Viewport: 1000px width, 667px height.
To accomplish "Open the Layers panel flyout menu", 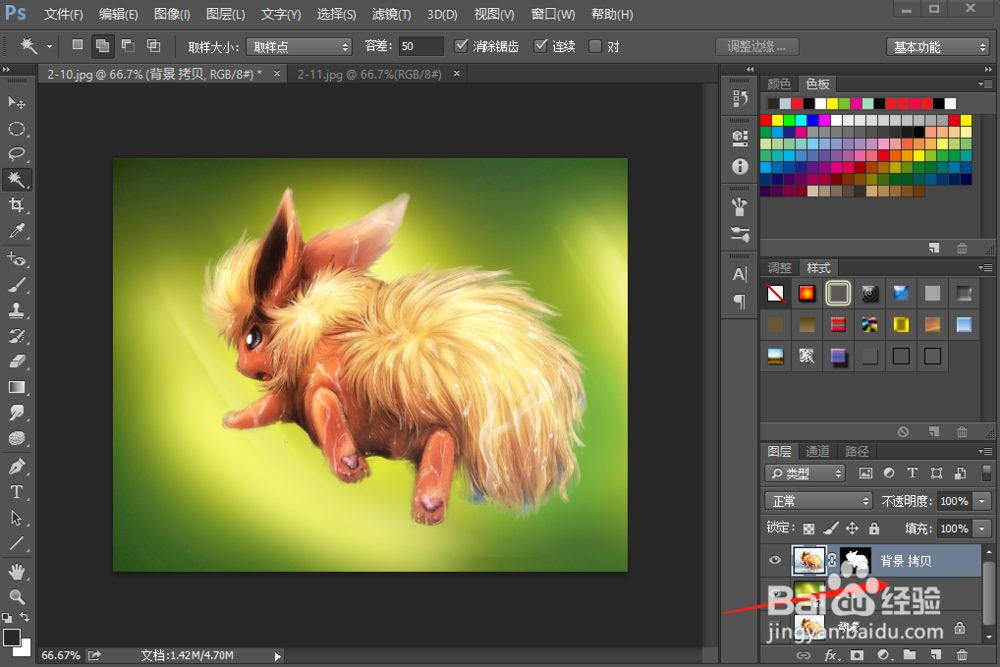I will [985, 451].
